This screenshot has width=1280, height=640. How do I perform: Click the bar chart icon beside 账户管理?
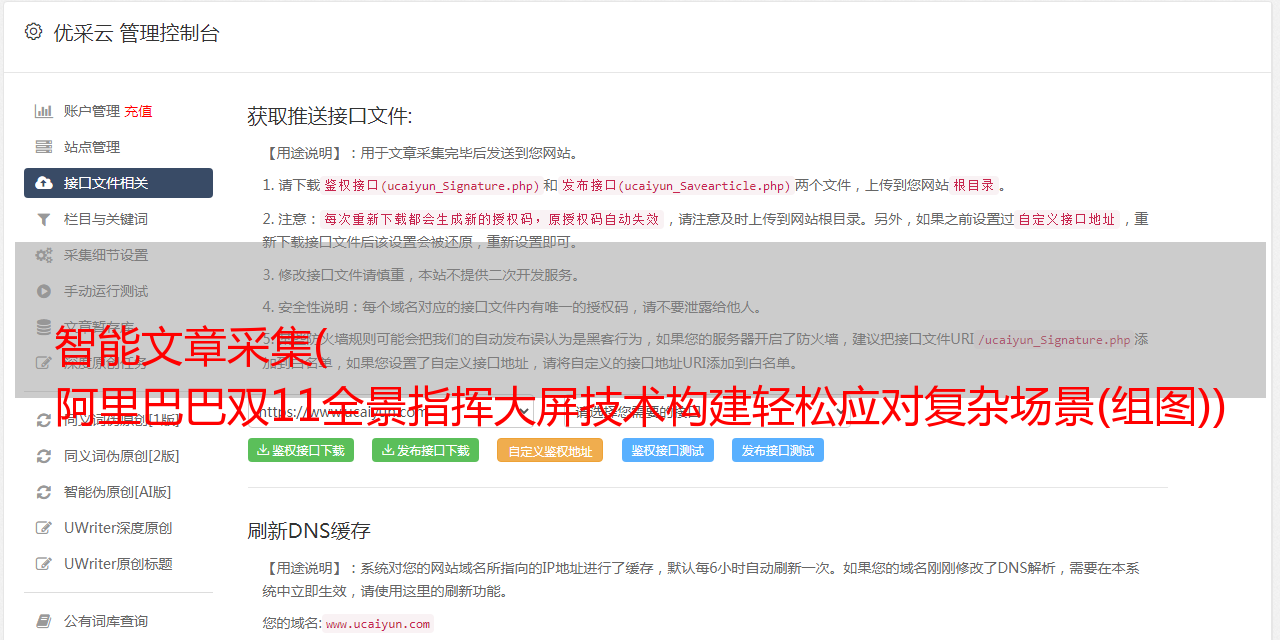pos(44,111)
